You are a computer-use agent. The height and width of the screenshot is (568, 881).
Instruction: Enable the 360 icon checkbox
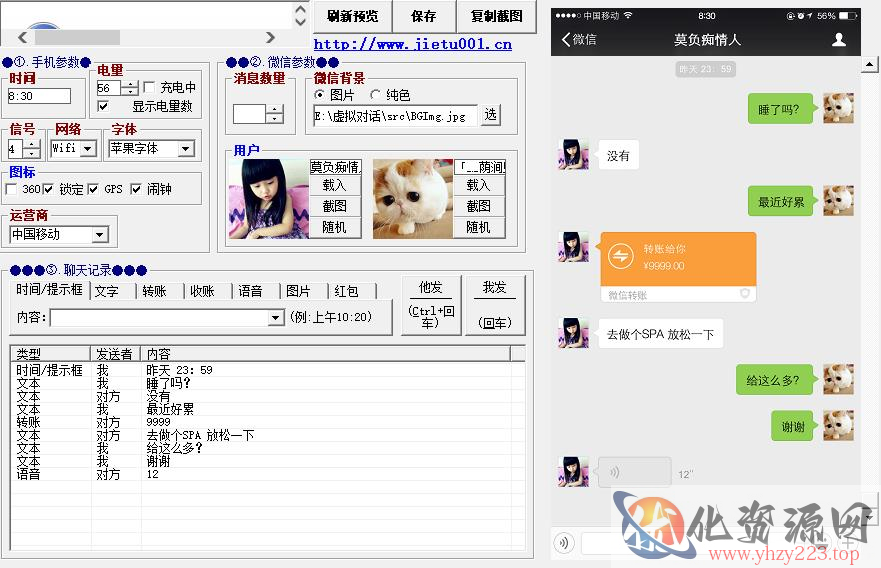point(11,189)
